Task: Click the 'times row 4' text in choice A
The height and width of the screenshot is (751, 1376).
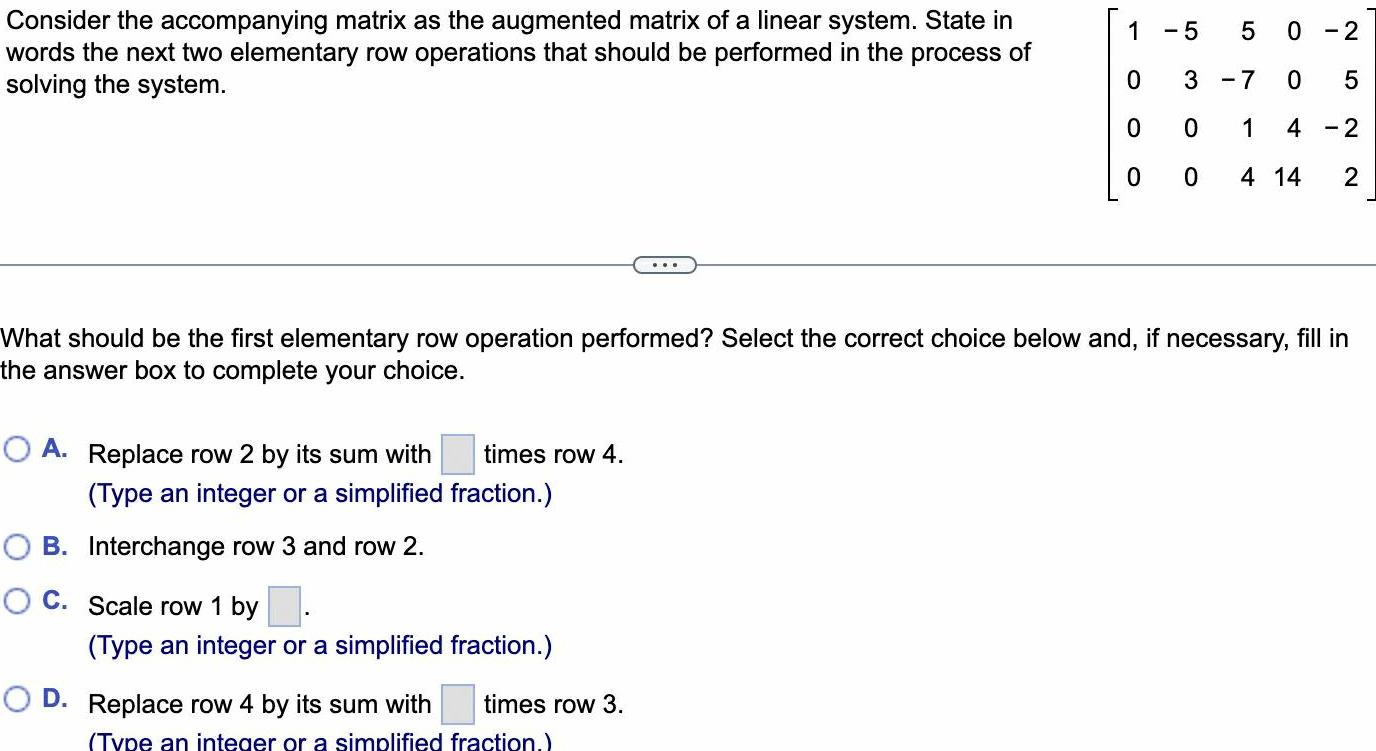Action: tap(551, 454)
